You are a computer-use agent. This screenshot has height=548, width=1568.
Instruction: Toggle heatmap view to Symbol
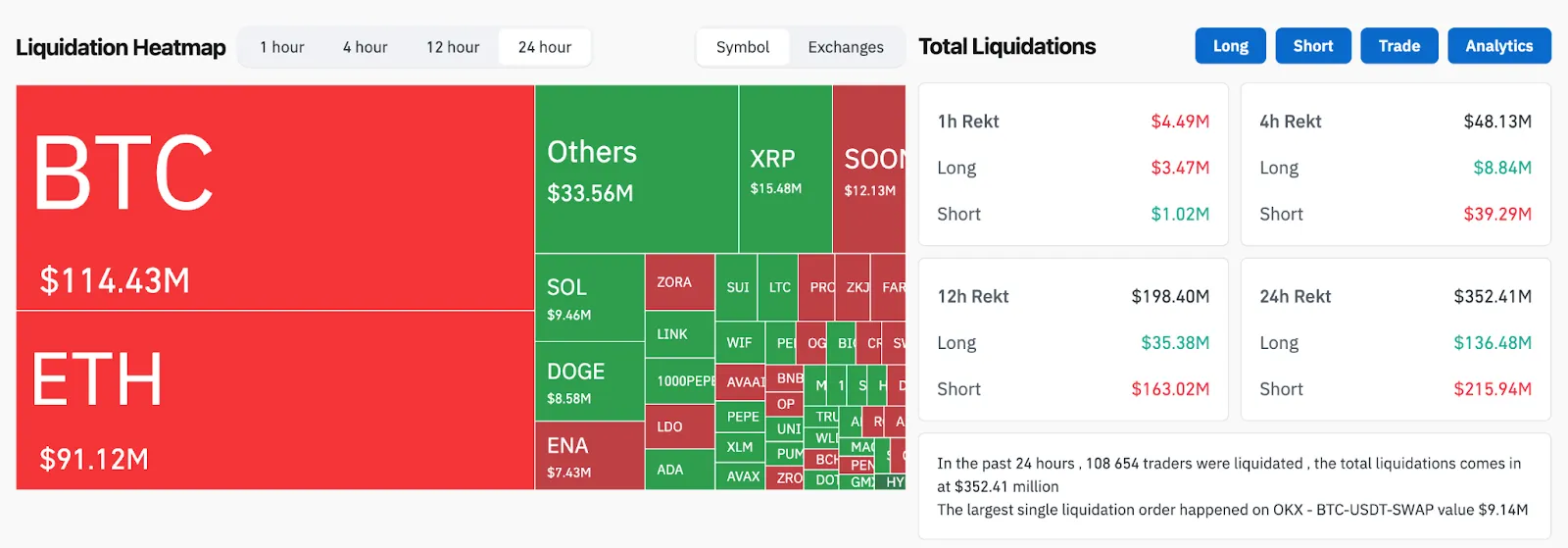click(x=743, y=47)
